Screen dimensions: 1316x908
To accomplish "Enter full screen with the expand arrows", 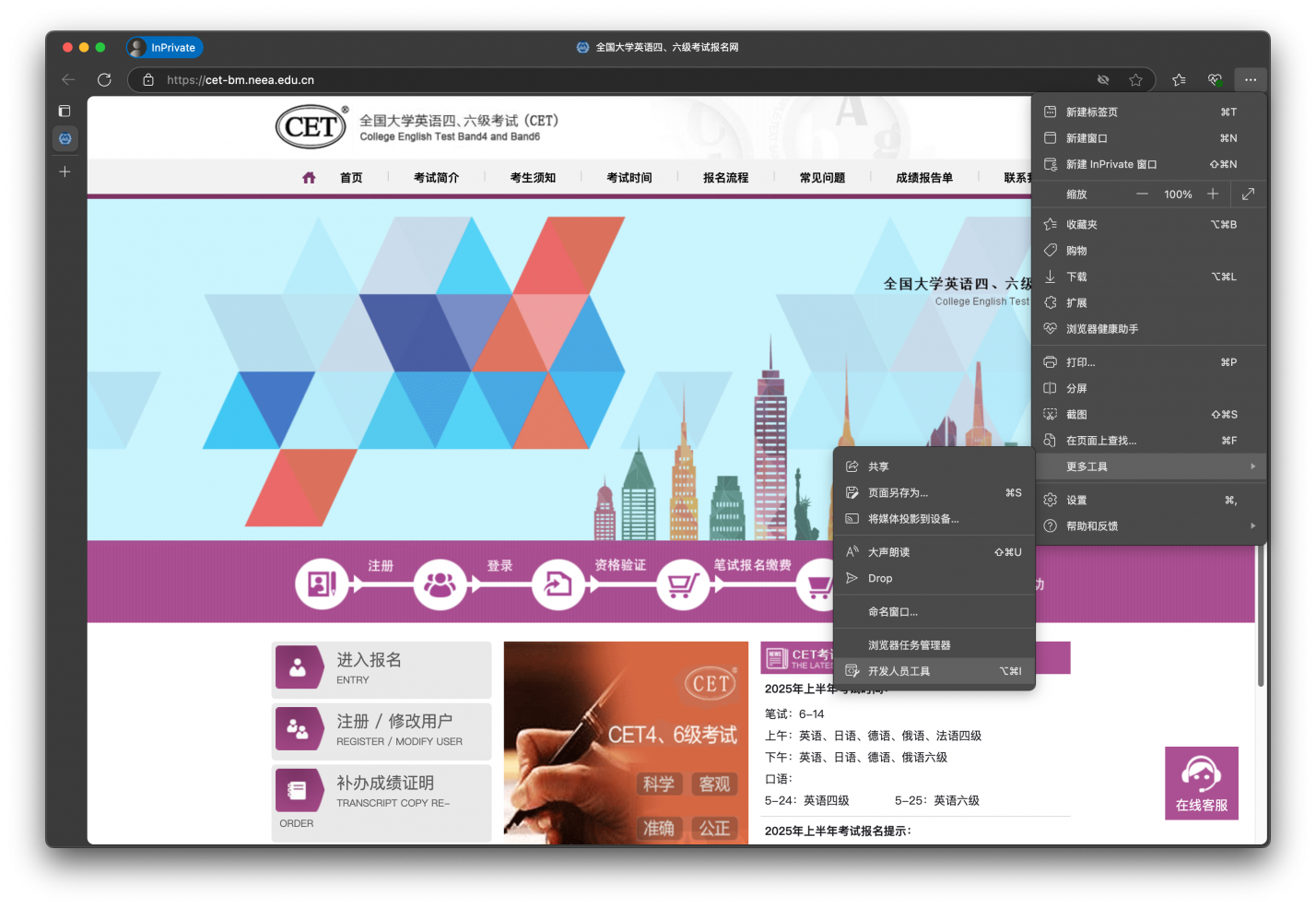I will pyautogui.click(x=1249, y=194).
